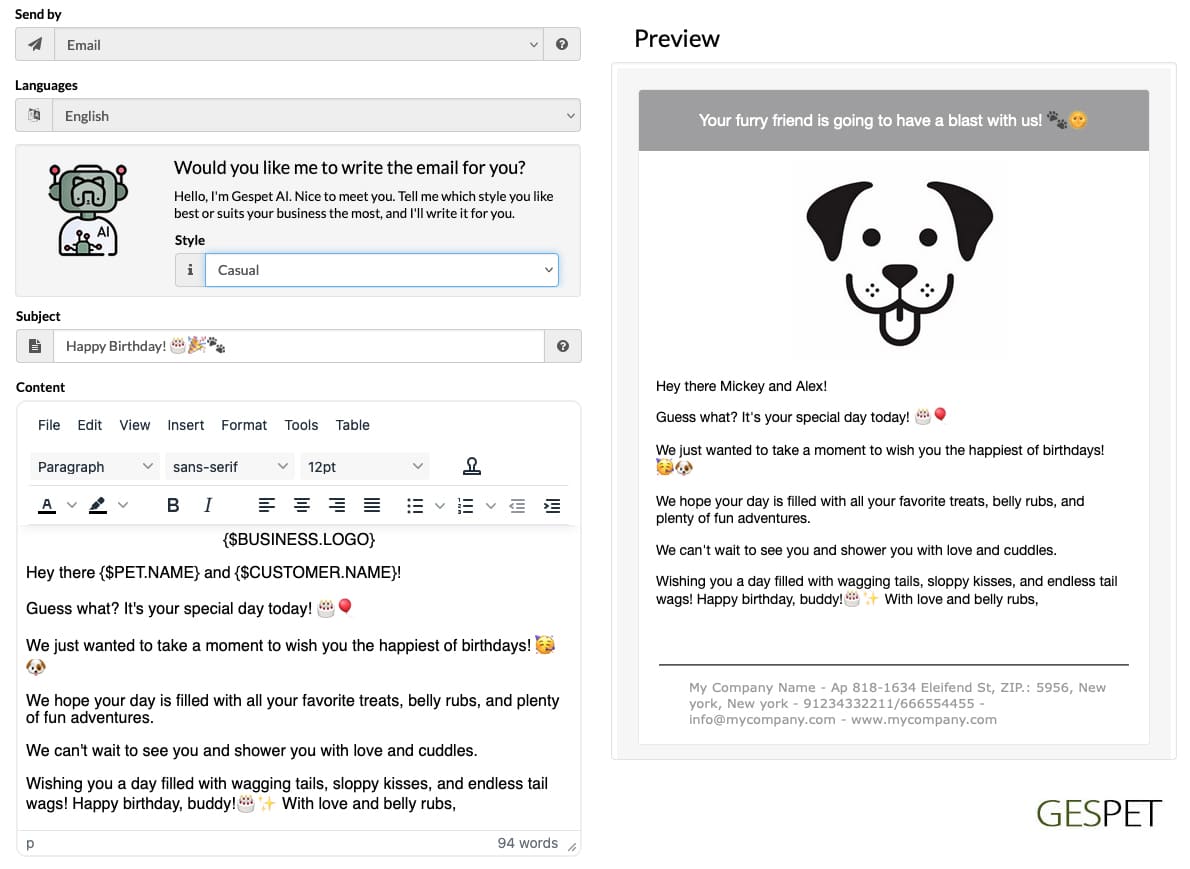This screenshot has width=1190, height=869.
Task: Open the Format menu
Action: [244, 425]
